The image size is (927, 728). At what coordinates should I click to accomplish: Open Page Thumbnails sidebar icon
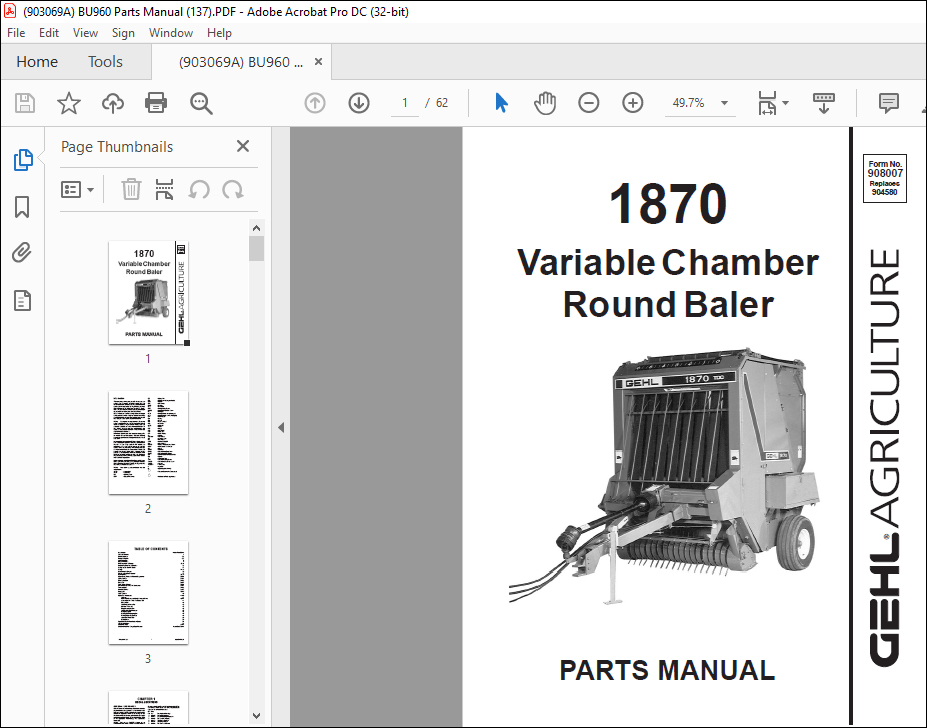tap(22, 160)
